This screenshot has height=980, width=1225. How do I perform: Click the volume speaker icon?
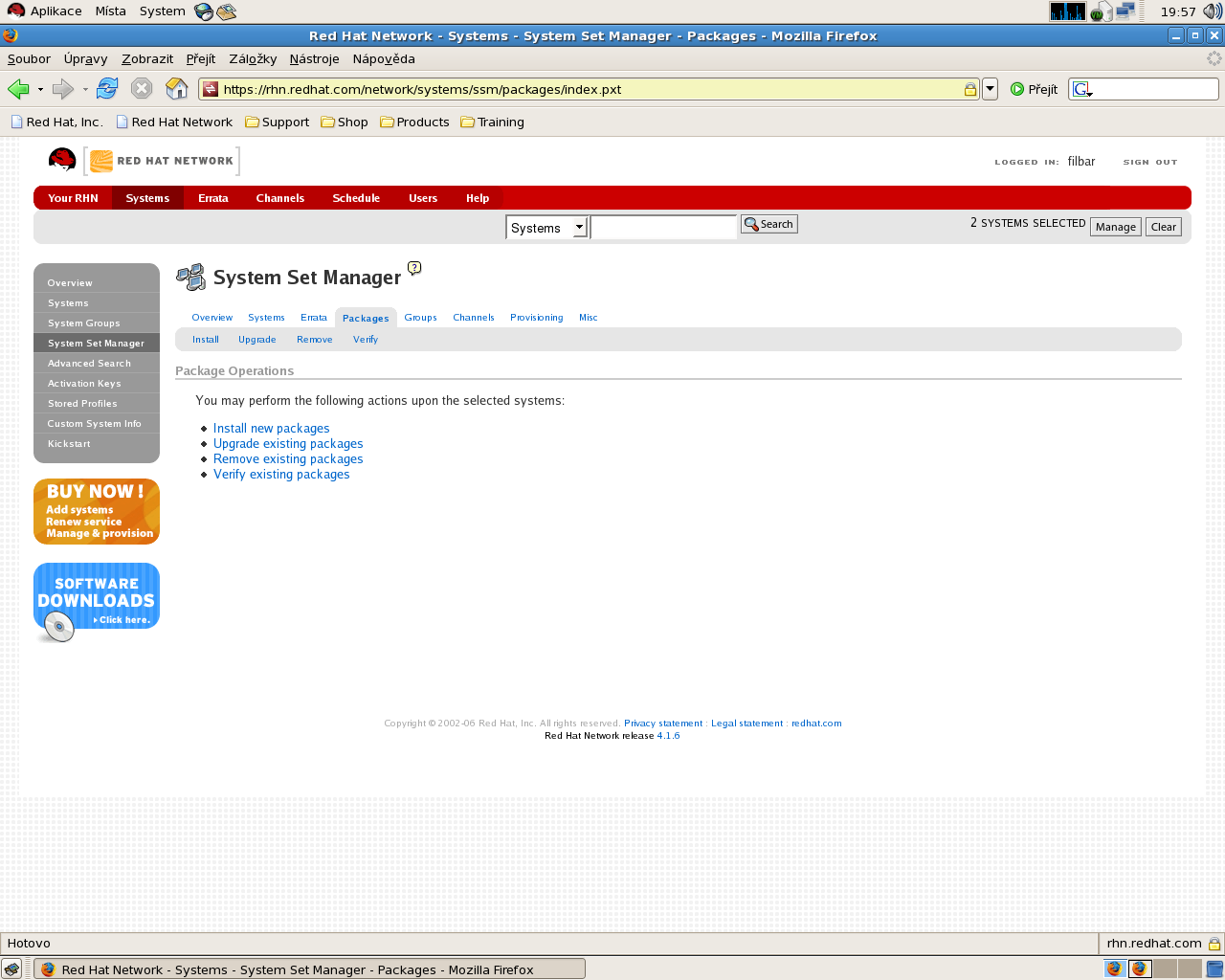click(1213, 11)
